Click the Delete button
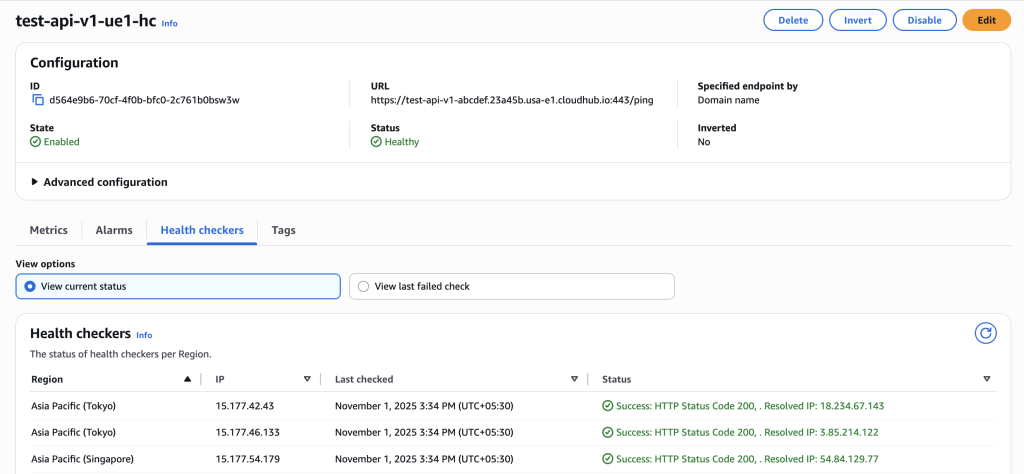This screenshot has height=474, width=1024. click(793, 20)
